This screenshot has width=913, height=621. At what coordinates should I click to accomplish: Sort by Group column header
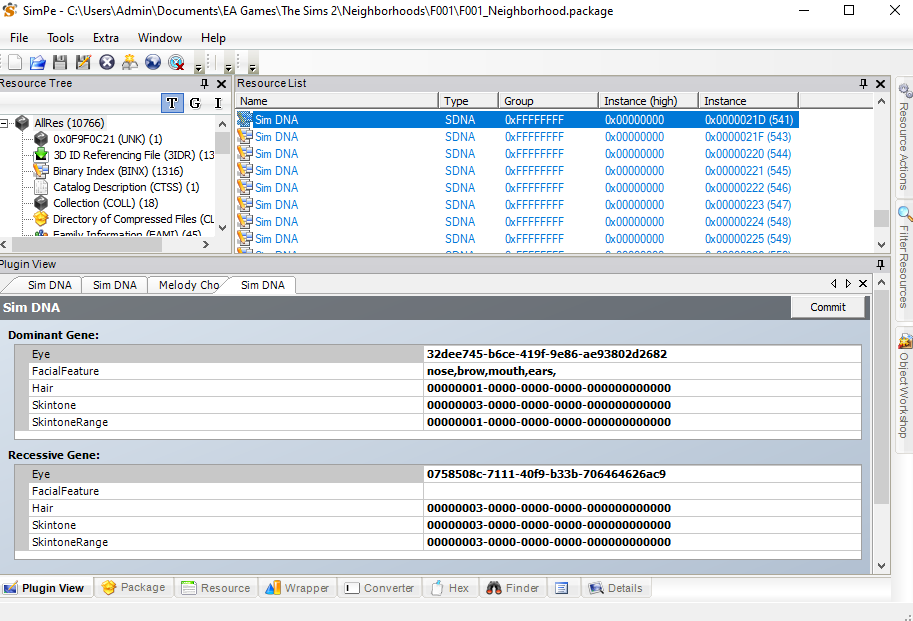click(548, 101)
